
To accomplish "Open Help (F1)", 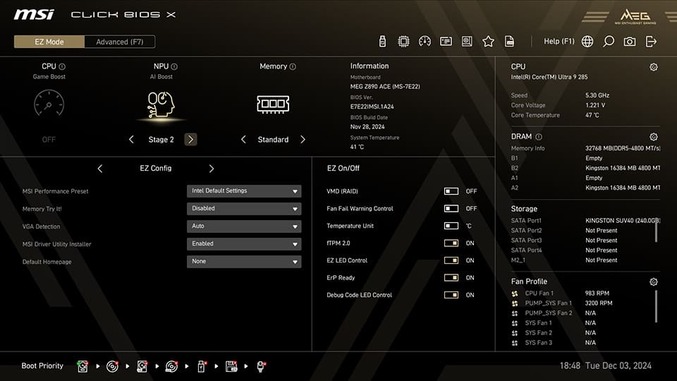I will pos(559,41).
